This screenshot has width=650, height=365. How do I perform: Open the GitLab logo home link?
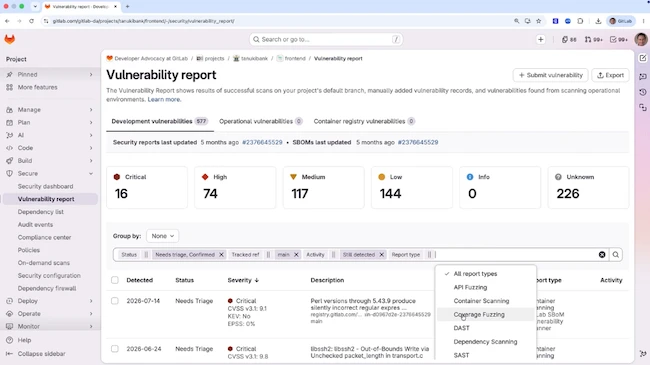click(x=10, y=39)
